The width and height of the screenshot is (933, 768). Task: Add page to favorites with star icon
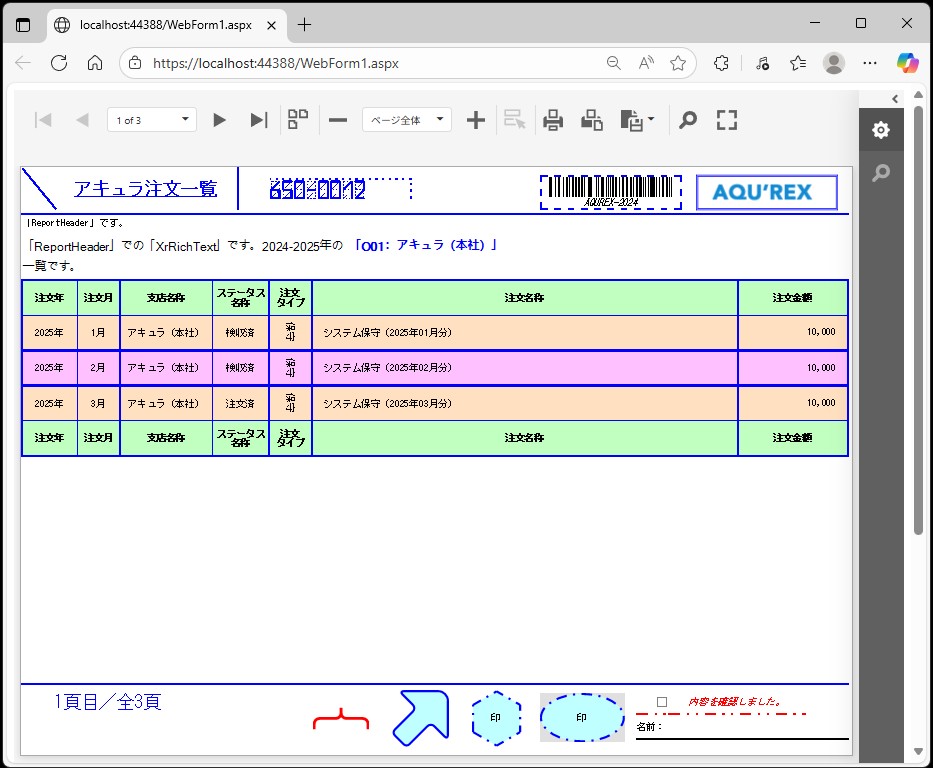click(x=678, y=63)
